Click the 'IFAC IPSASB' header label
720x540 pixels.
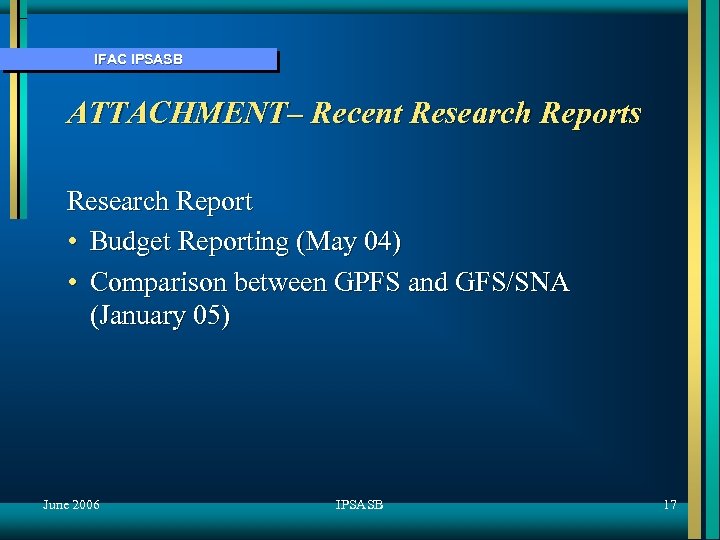(x=138, y=59)
